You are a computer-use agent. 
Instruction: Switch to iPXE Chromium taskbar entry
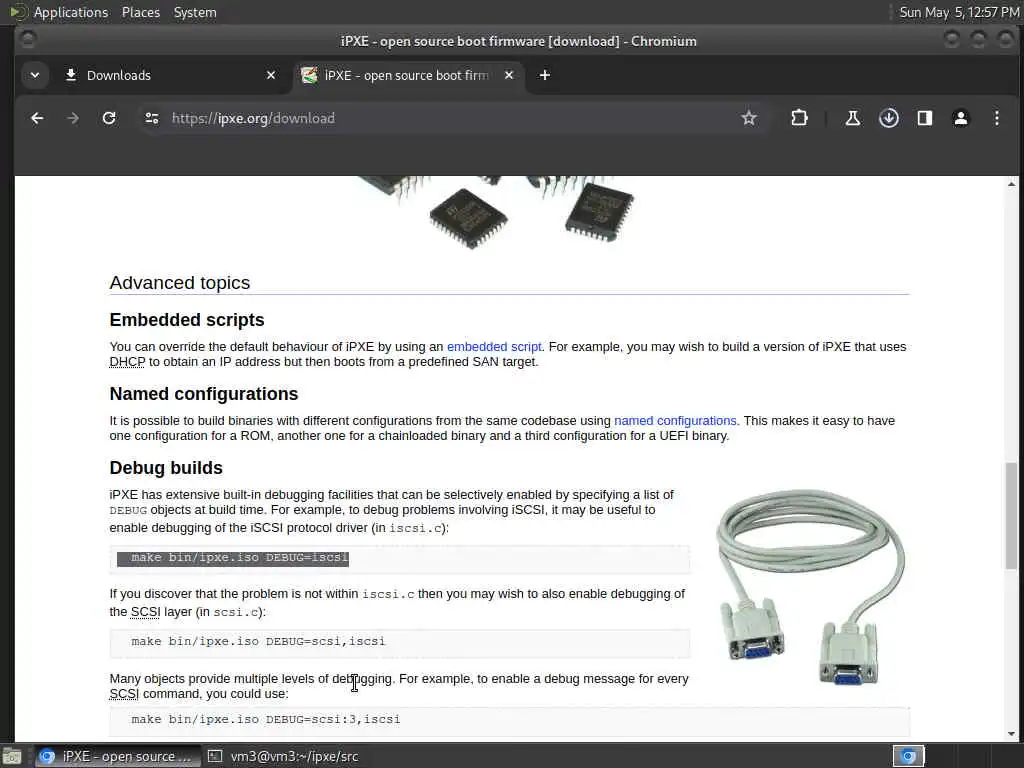(116, 756)
